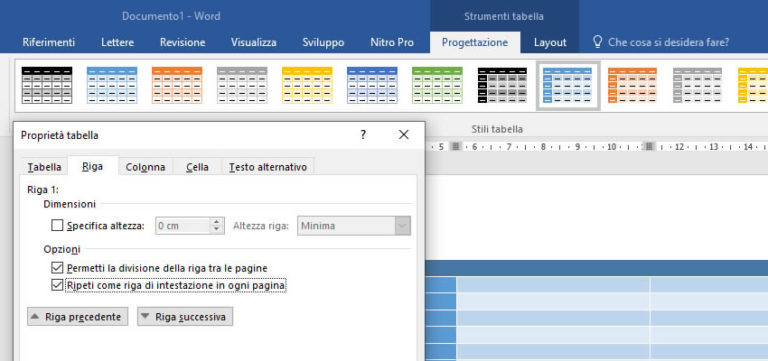Decrease the row height with the down spinner
This screenshot has width=768, height=361.
click(216, 230)
